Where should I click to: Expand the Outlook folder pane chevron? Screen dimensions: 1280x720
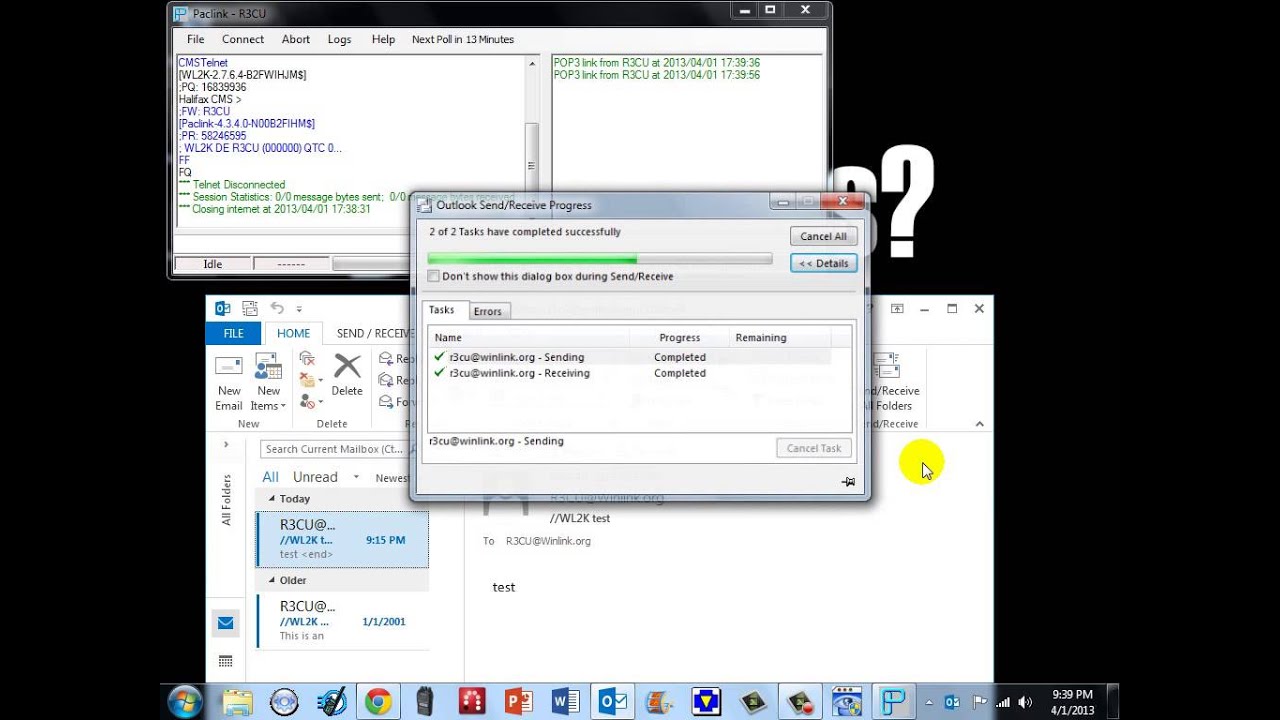226,444
